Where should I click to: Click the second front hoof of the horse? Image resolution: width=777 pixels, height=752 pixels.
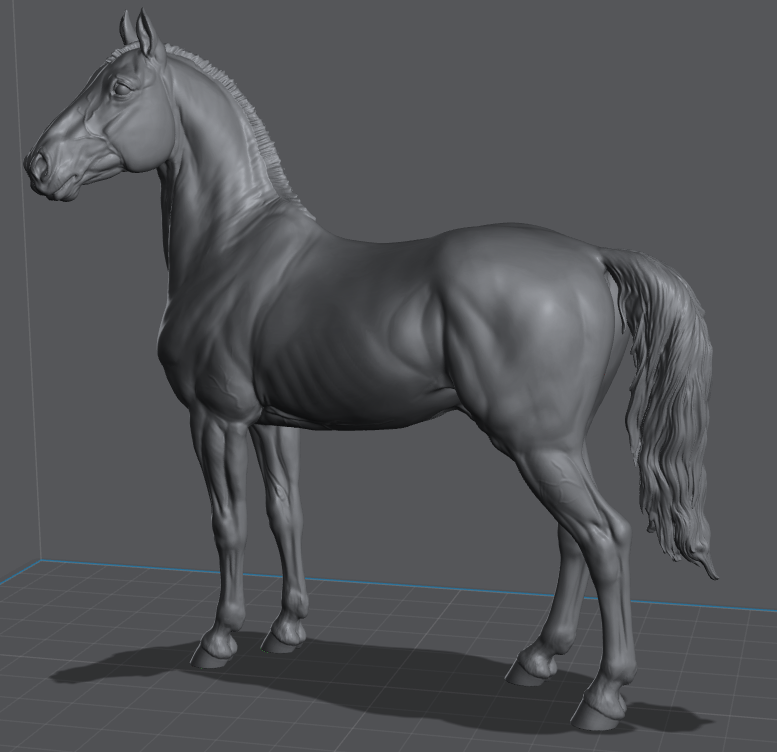tap(285, 637)
